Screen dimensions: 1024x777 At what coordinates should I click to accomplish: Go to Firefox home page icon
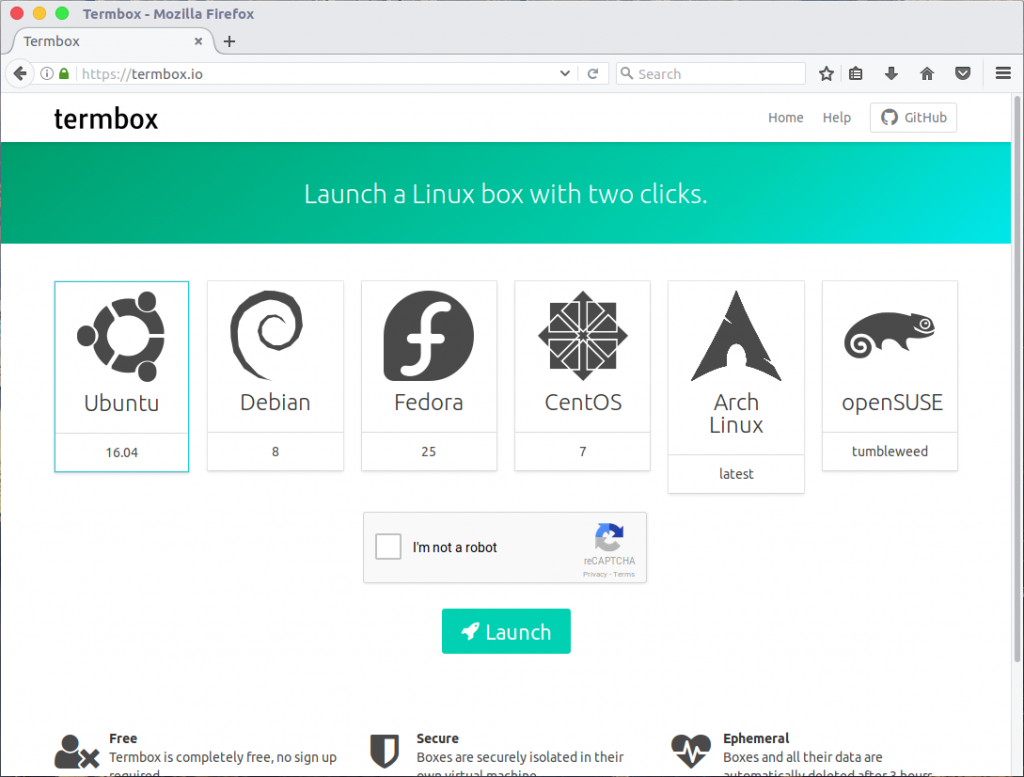click(x=927, y=73)
